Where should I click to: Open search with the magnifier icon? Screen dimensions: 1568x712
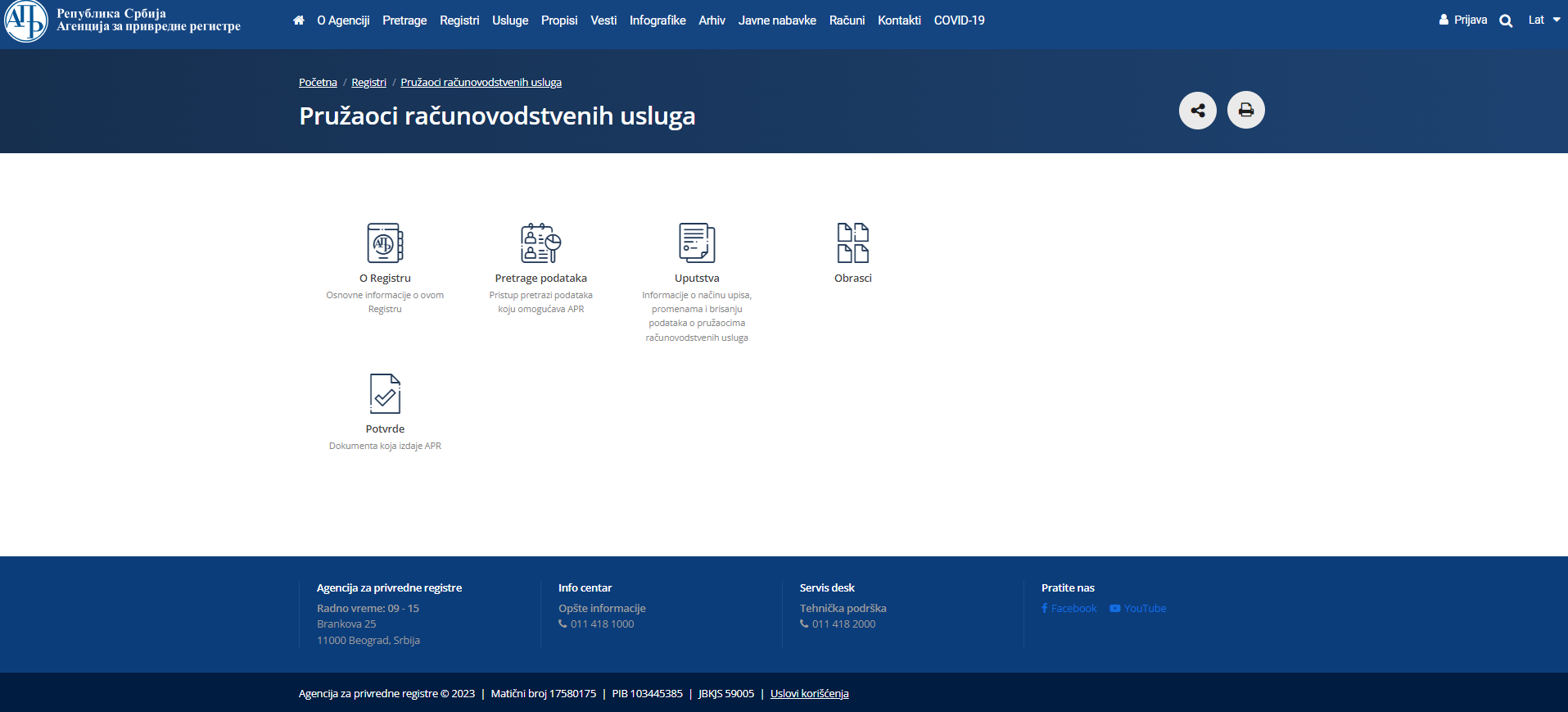tap(1505, 20)
